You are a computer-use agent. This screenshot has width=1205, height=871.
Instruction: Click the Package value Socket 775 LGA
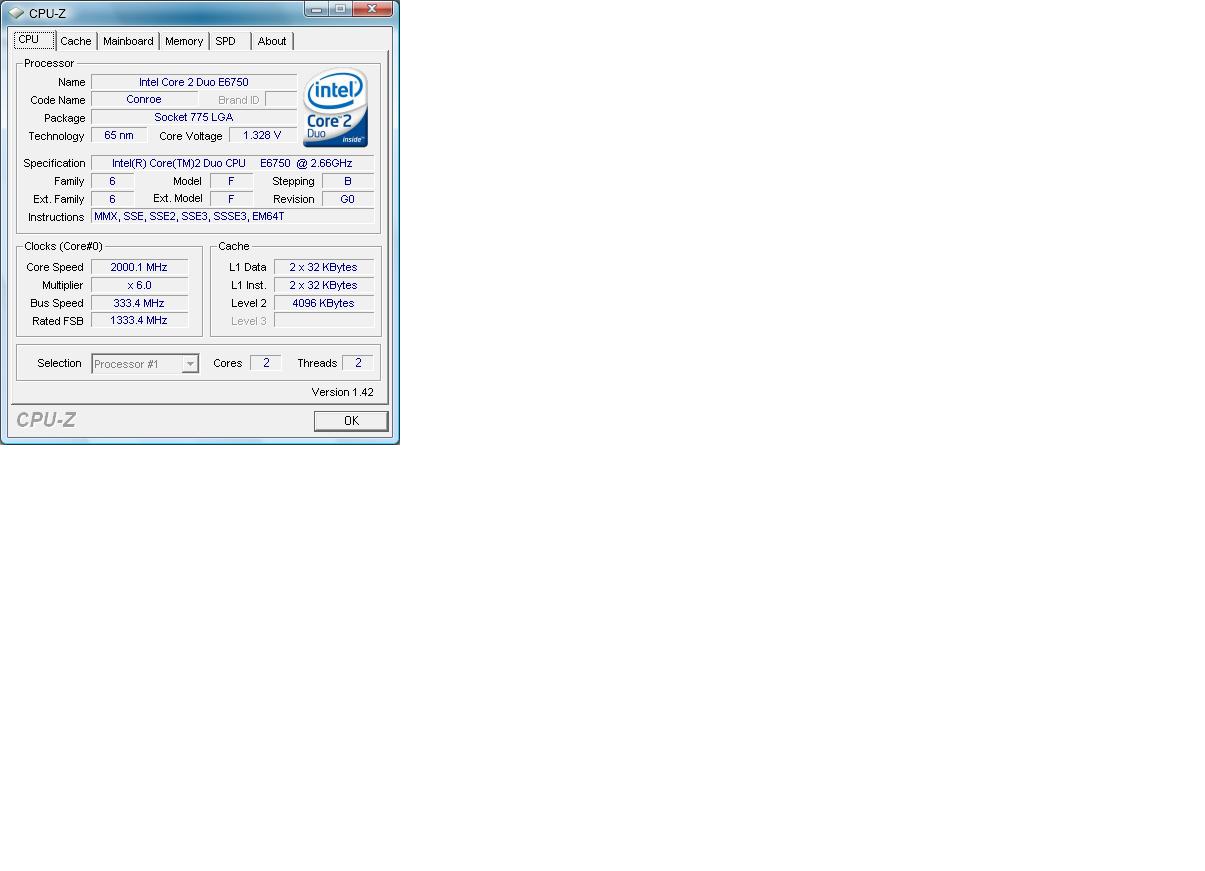pyautogui.click(x=194, y=118)
